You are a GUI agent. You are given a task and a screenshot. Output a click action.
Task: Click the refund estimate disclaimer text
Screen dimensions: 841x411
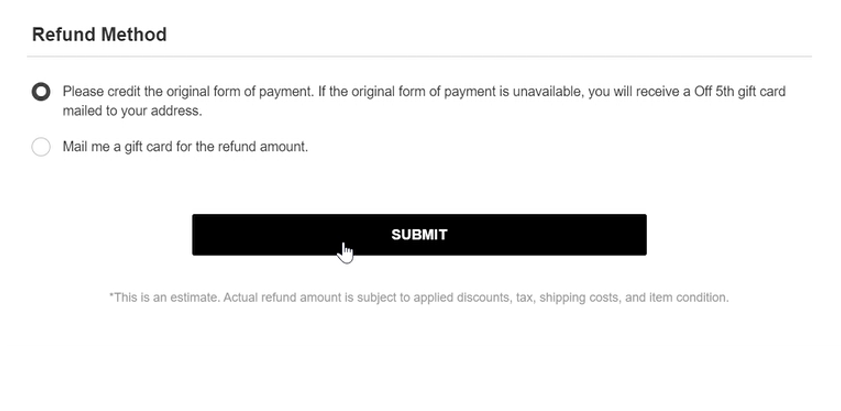tap(419, 297)
